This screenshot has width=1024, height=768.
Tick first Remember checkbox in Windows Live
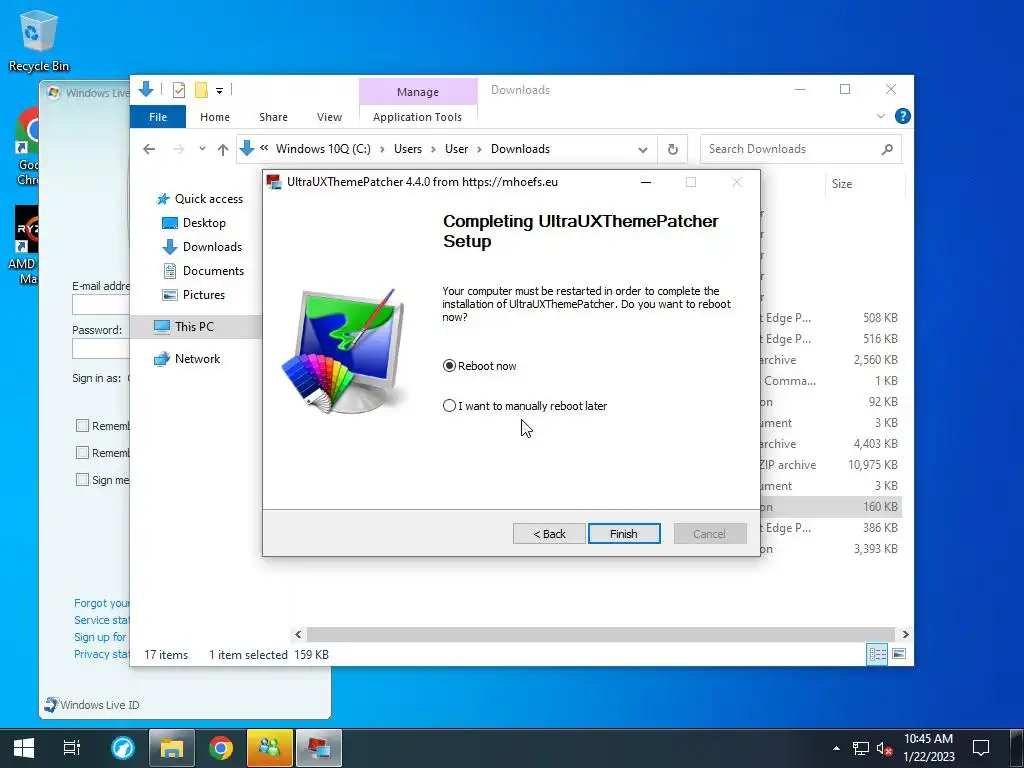tap(82, 426)
